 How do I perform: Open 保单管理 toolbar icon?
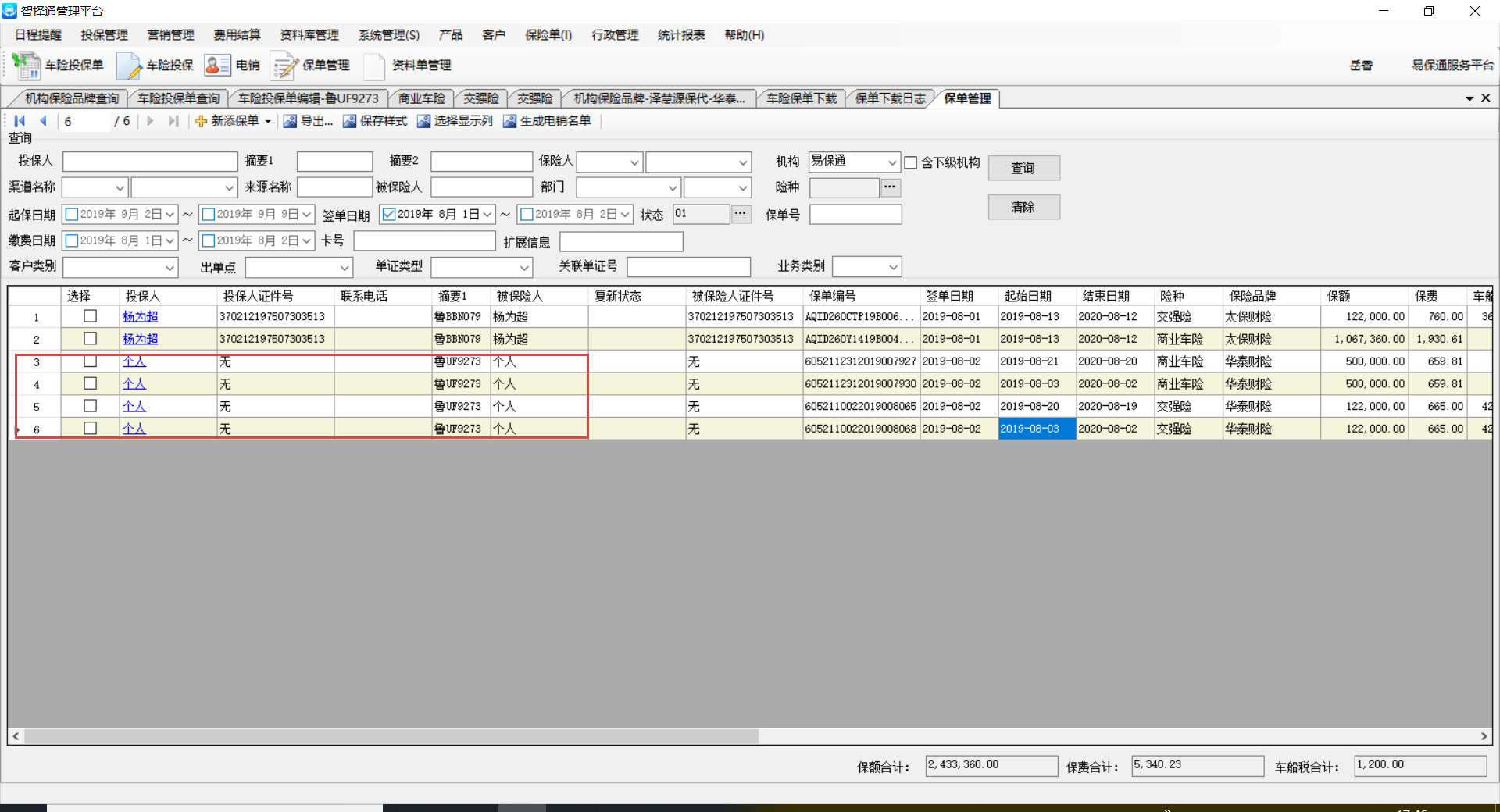[x=284, y=66]
